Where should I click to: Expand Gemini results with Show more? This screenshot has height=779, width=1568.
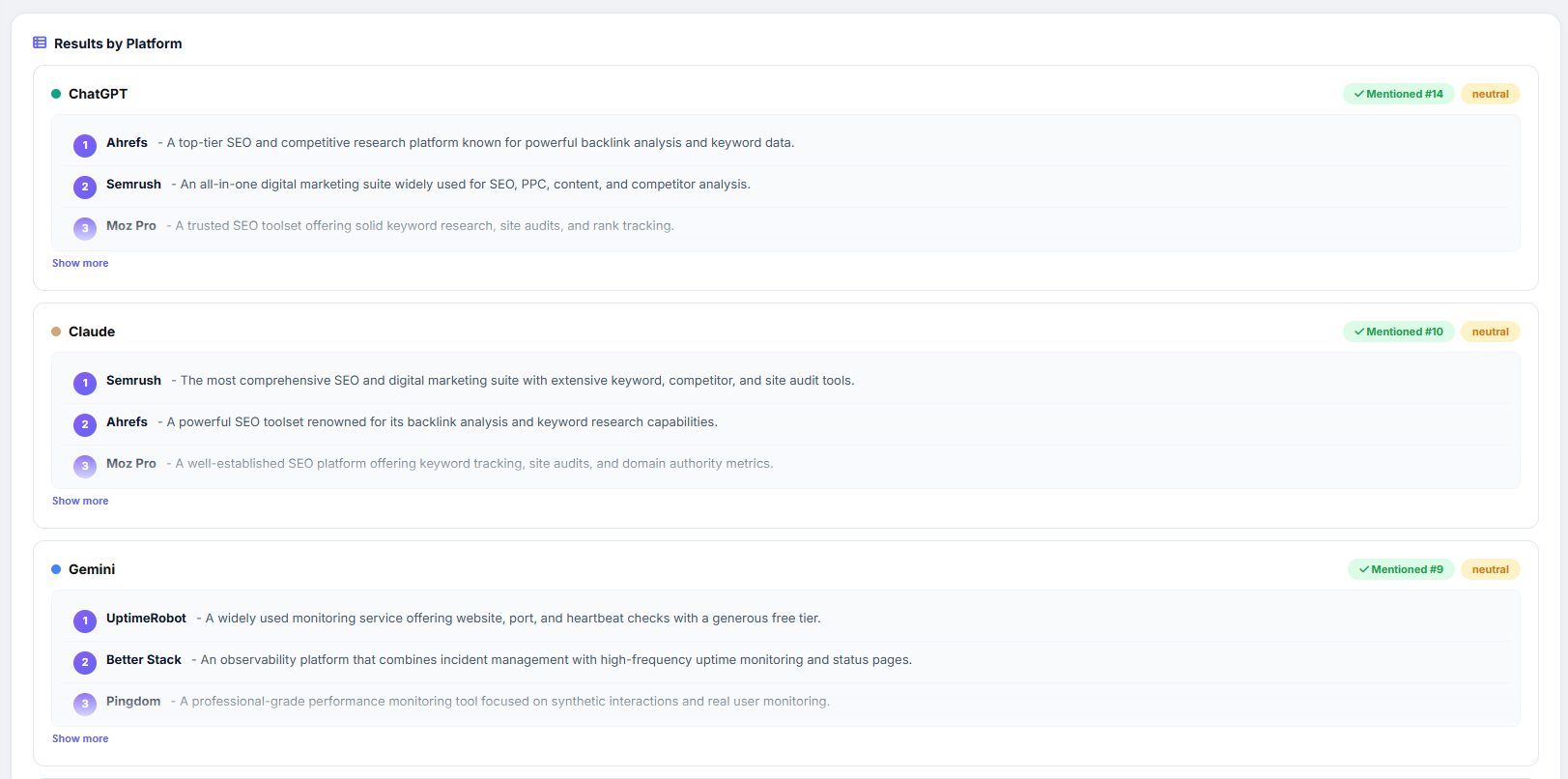tap(80, 738)
